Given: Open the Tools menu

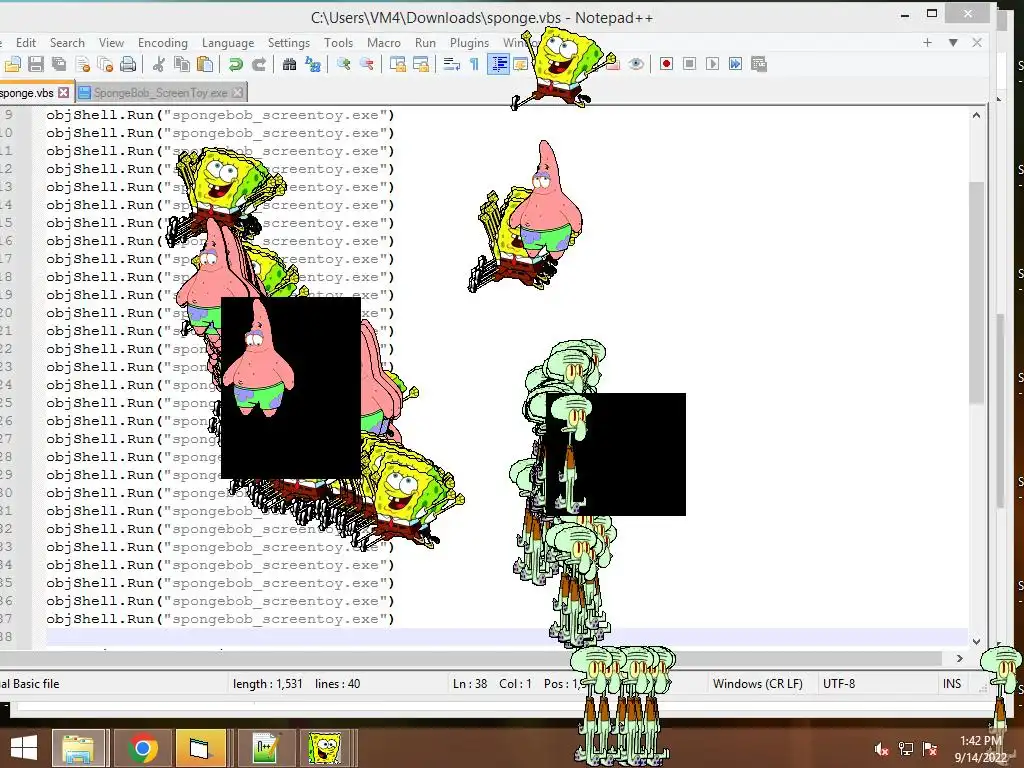Looking at the screenshot, I should pos(338,42).
